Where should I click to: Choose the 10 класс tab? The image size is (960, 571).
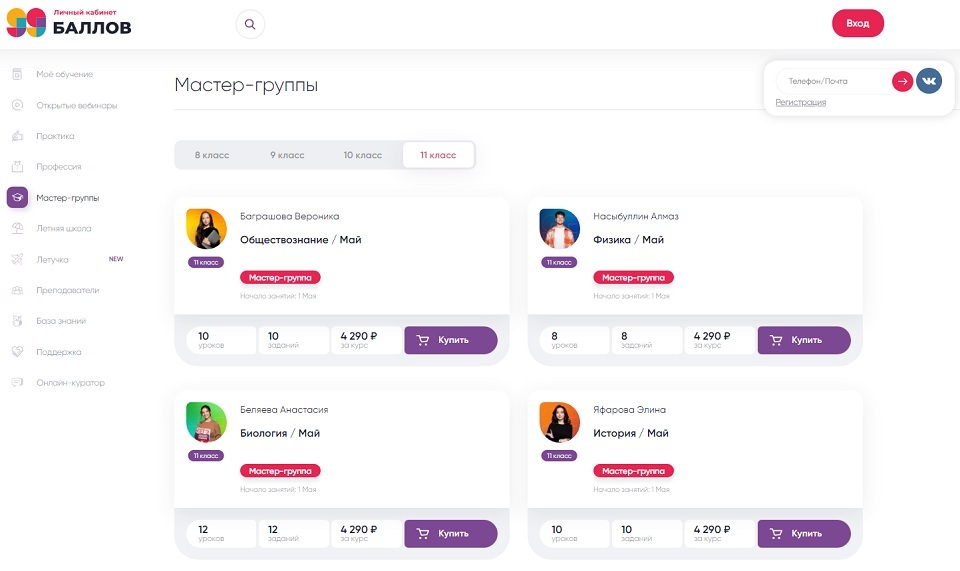point(363,155)
